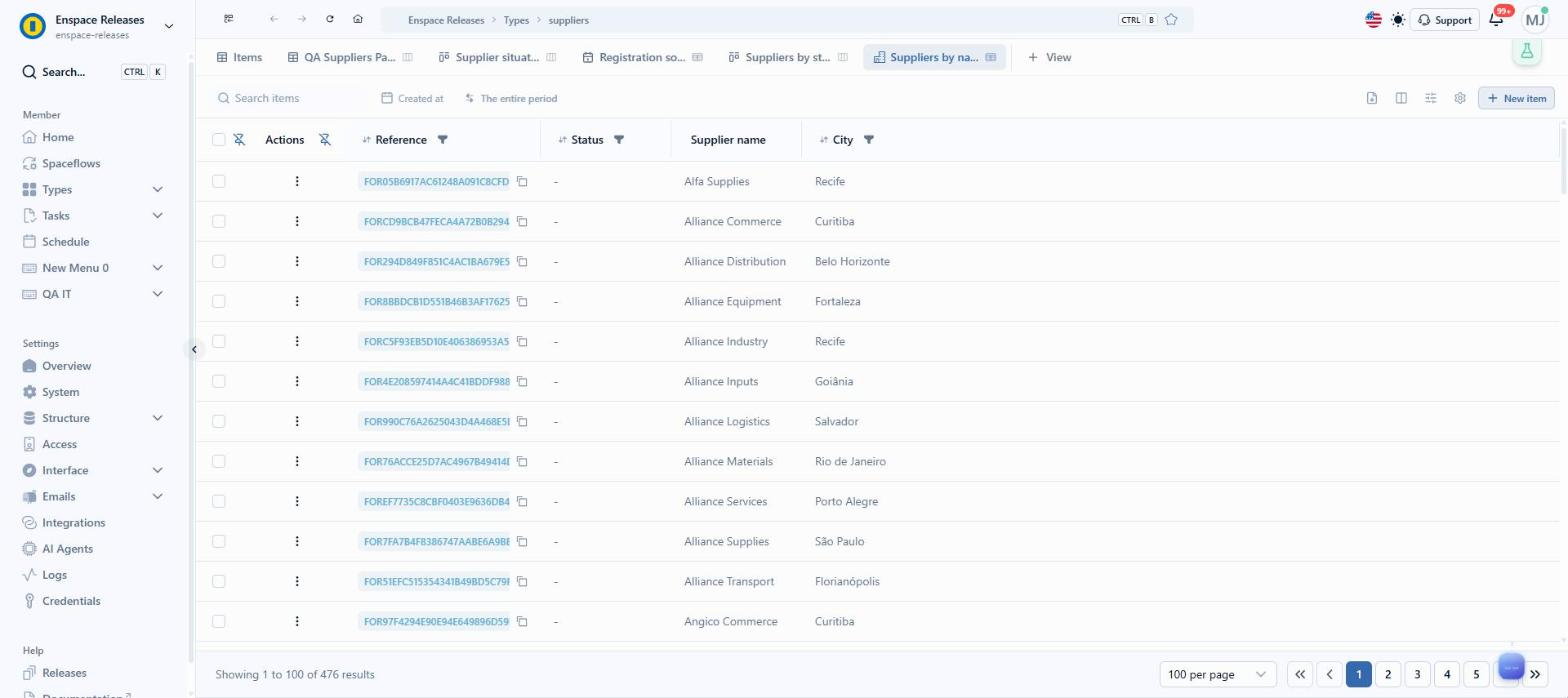Copy reference for Alfa Supplies row
1568x698 pixels.
(522, 182)
